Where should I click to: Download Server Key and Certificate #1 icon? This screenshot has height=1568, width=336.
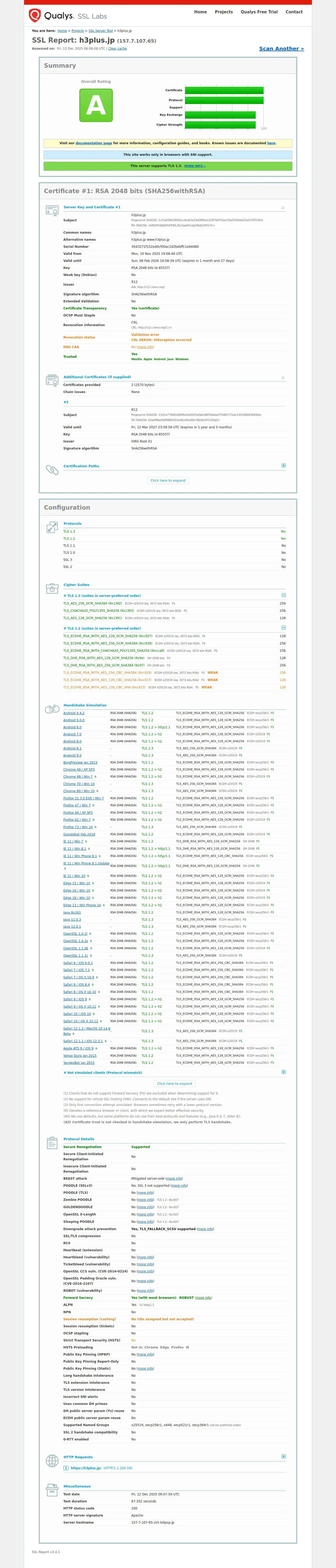tap(283, 207)
